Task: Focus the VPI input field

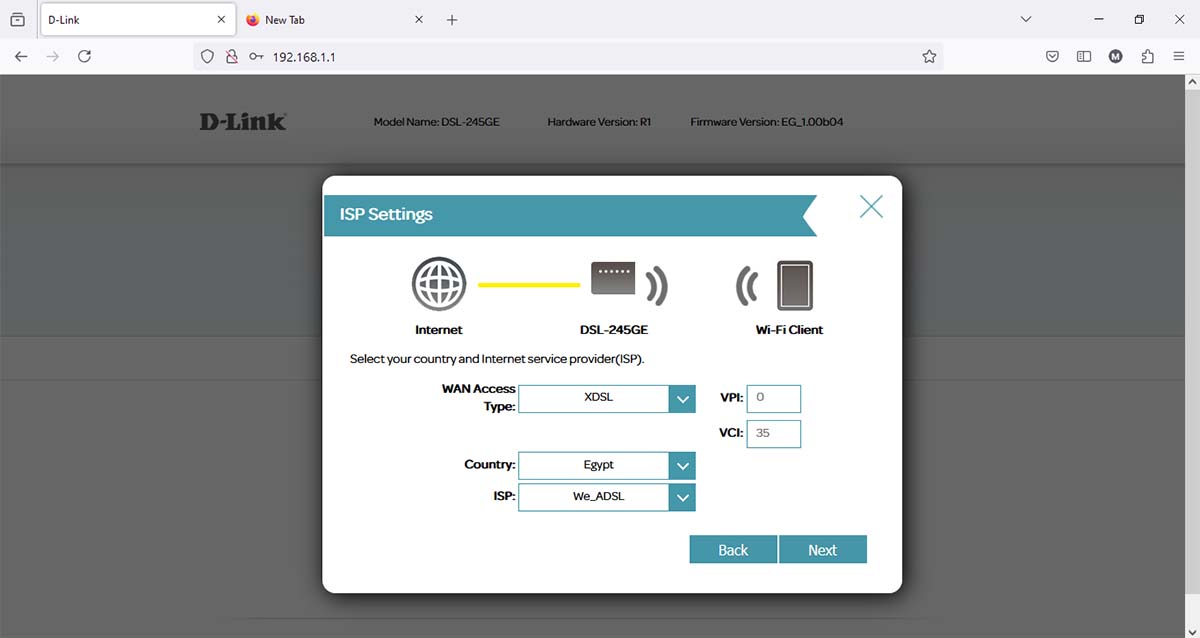Action: coord(773,398)
